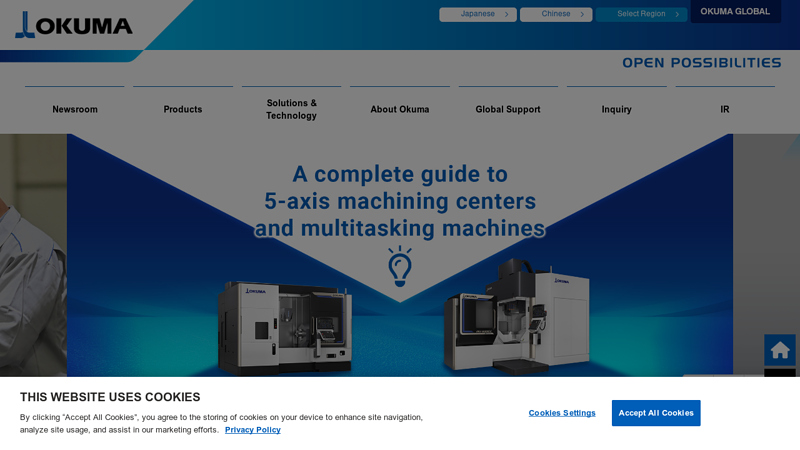
Task: Switch to the Japanese site
Action: 478,14
